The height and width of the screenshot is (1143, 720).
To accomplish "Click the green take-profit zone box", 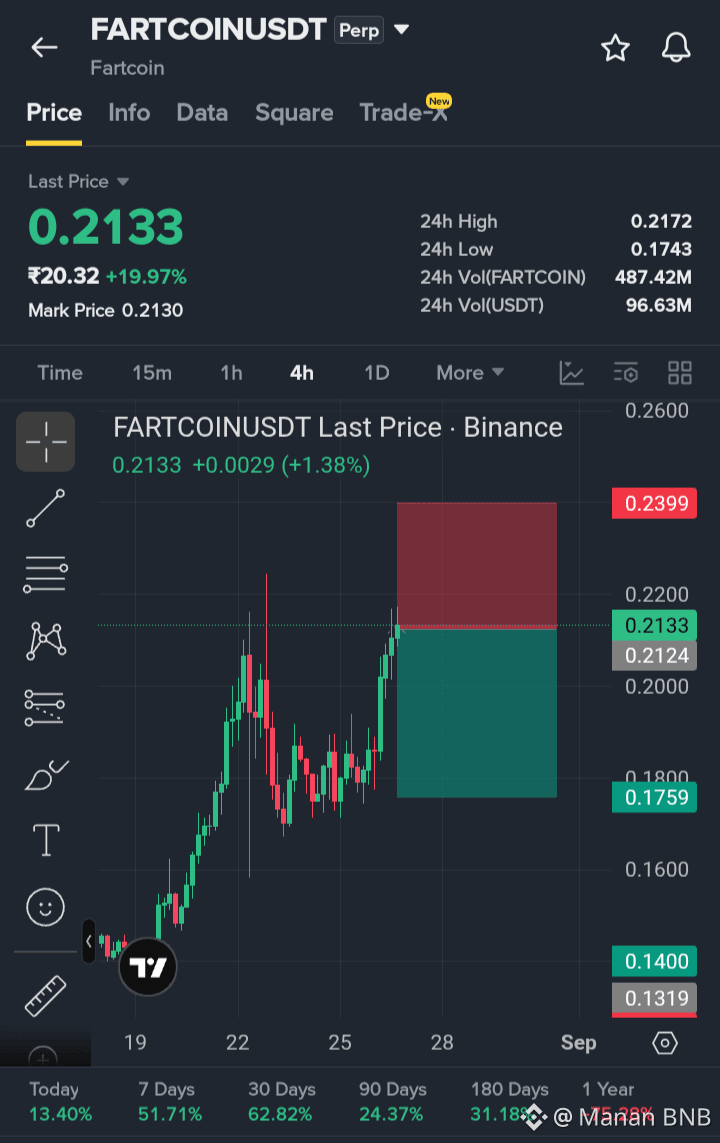I will 477,712.
